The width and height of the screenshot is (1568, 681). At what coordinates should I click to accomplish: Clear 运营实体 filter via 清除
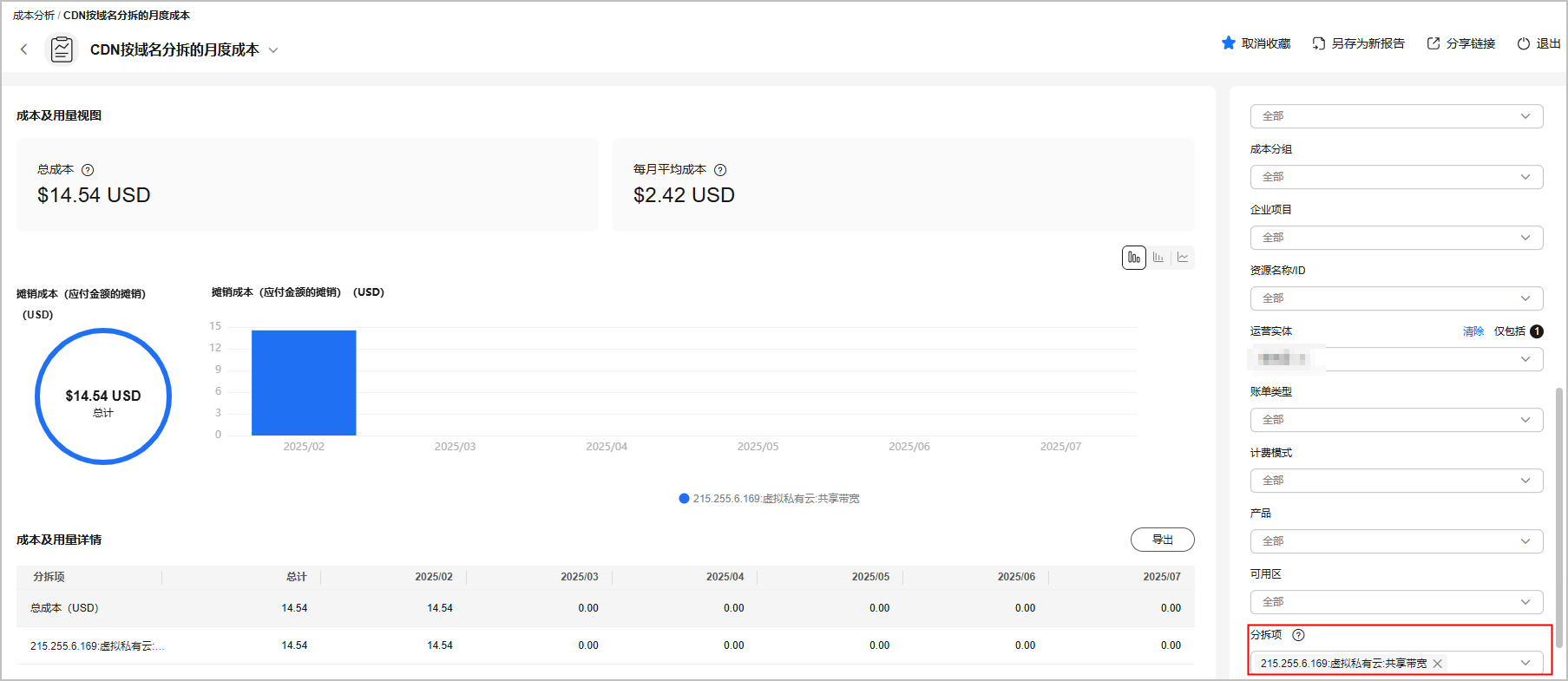[1473, 331]
